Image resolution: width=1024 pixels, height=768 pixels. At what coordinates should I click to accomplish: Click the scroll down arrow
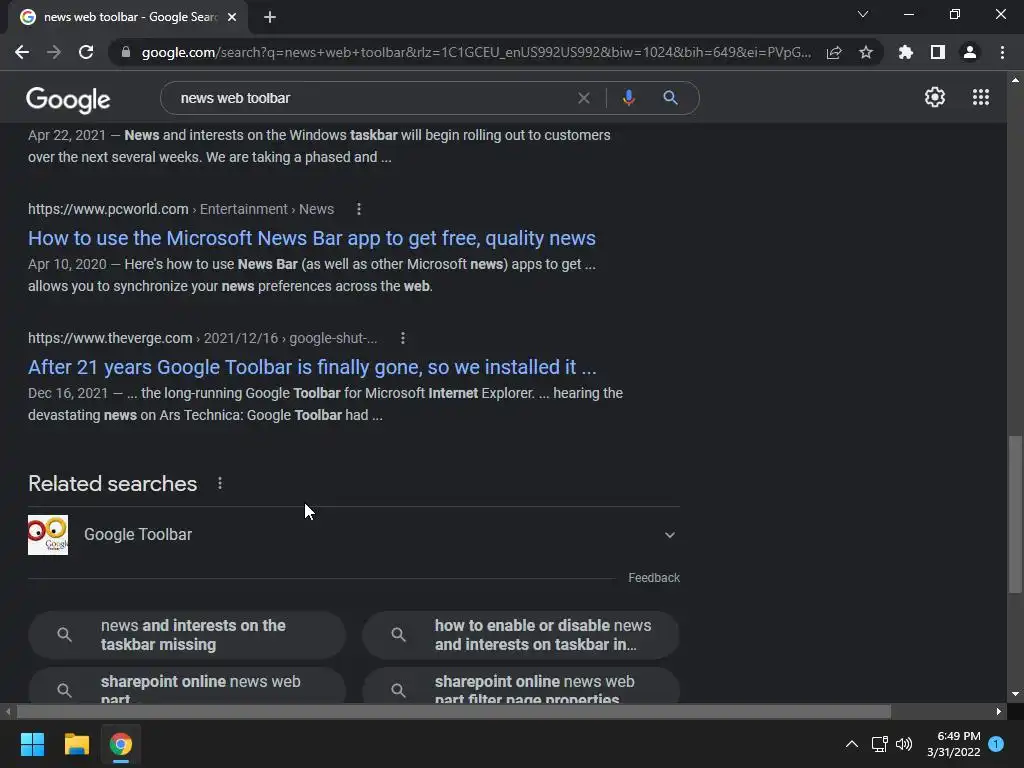1015,694
